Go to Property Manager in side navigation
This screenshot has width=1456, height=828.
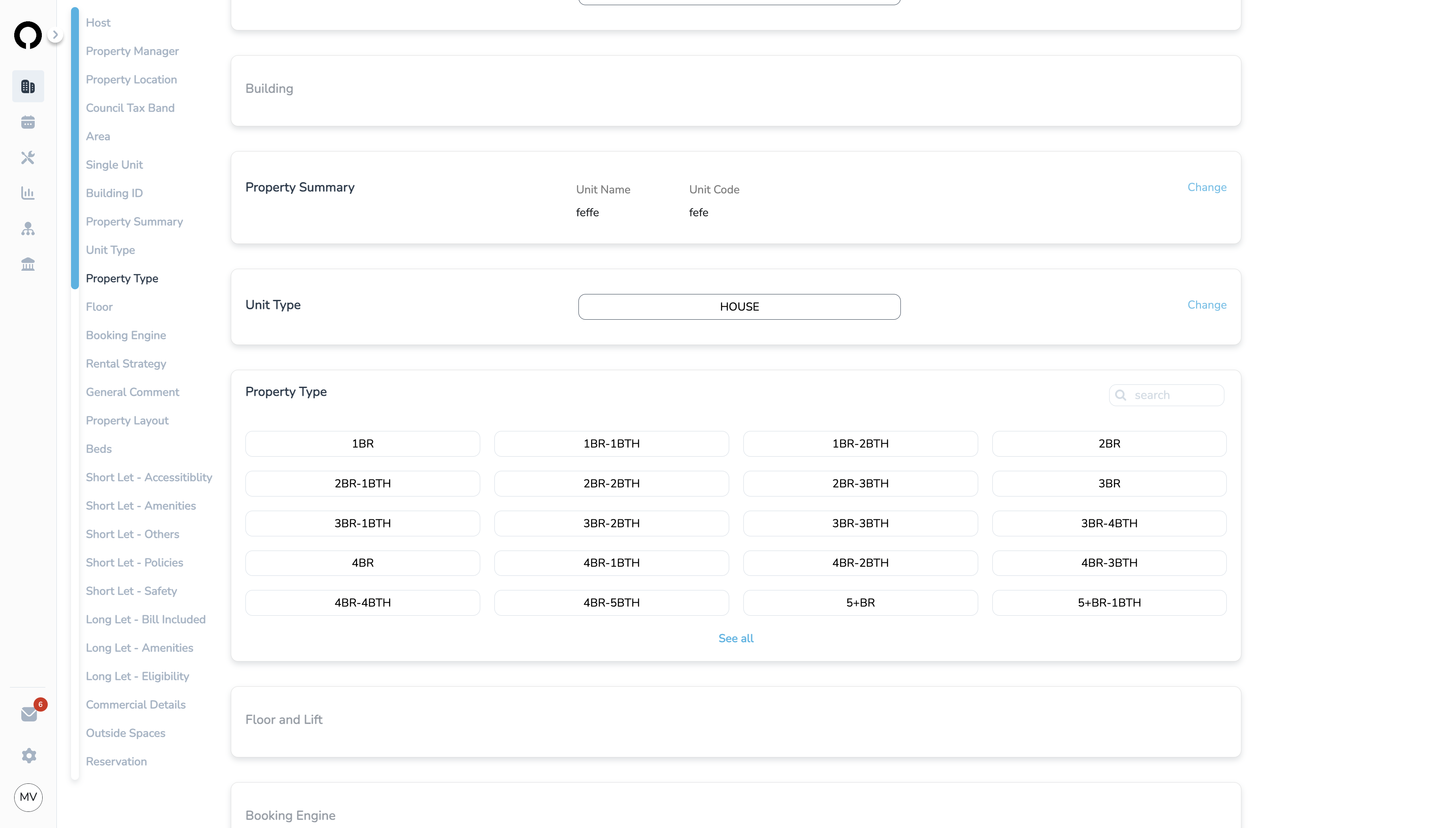tap(132, 51)
